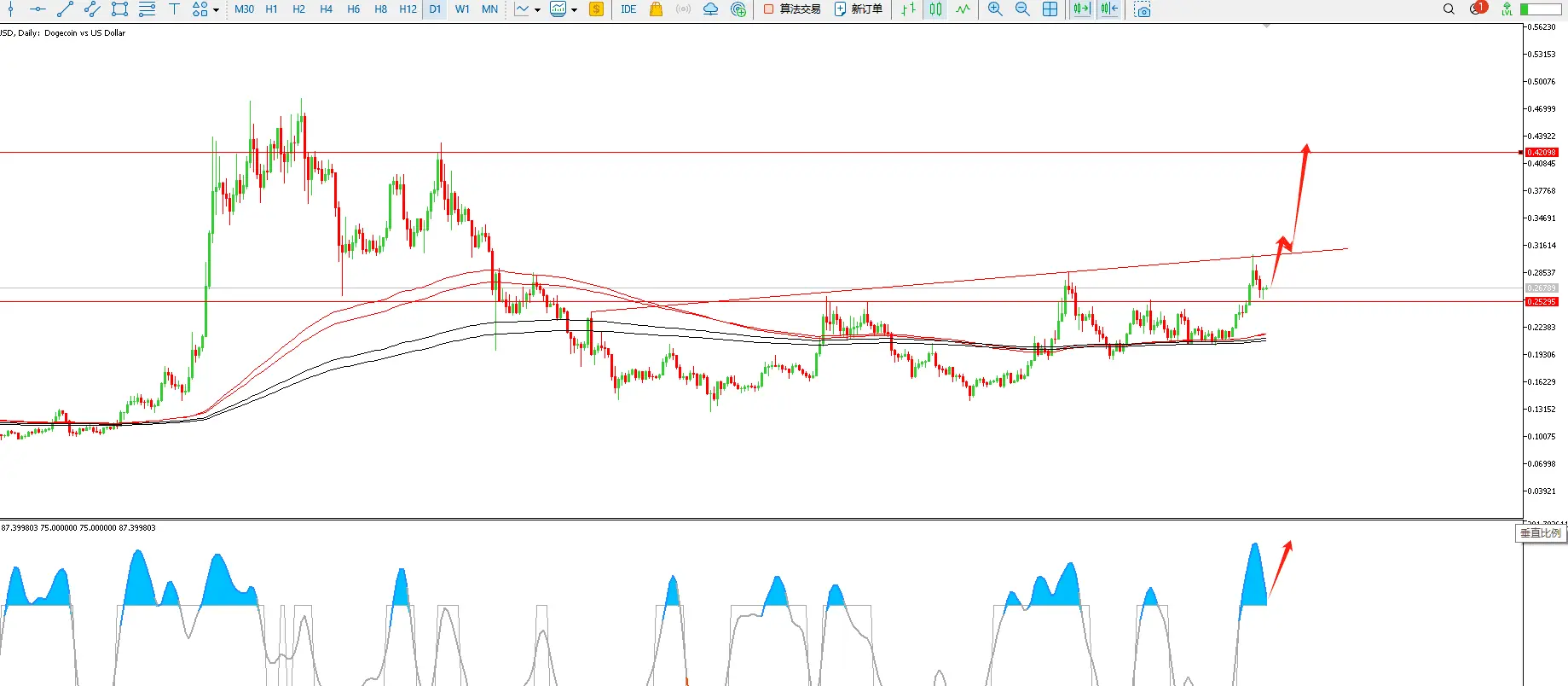Click the indicator values 87.399803 text
1568x686 pixels.
point(78,528)
